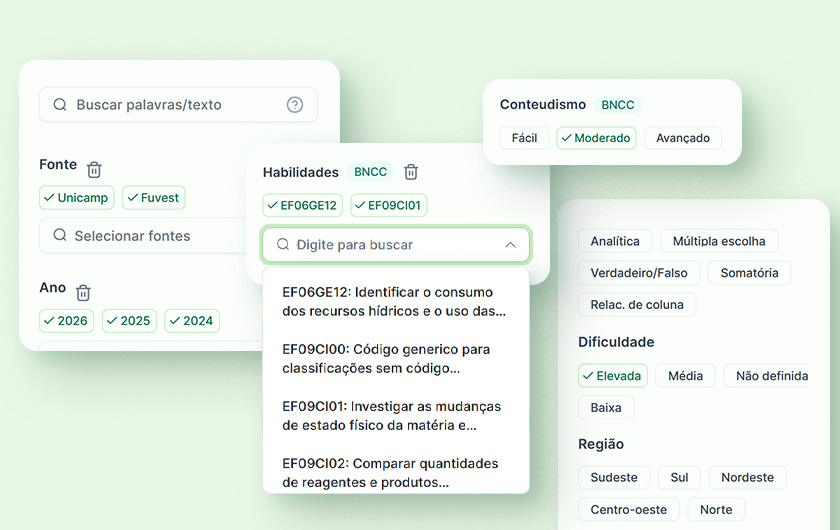This screenshot has width=840, height=530.
Task: Select the Norte region chip
Action: point(716,509)
